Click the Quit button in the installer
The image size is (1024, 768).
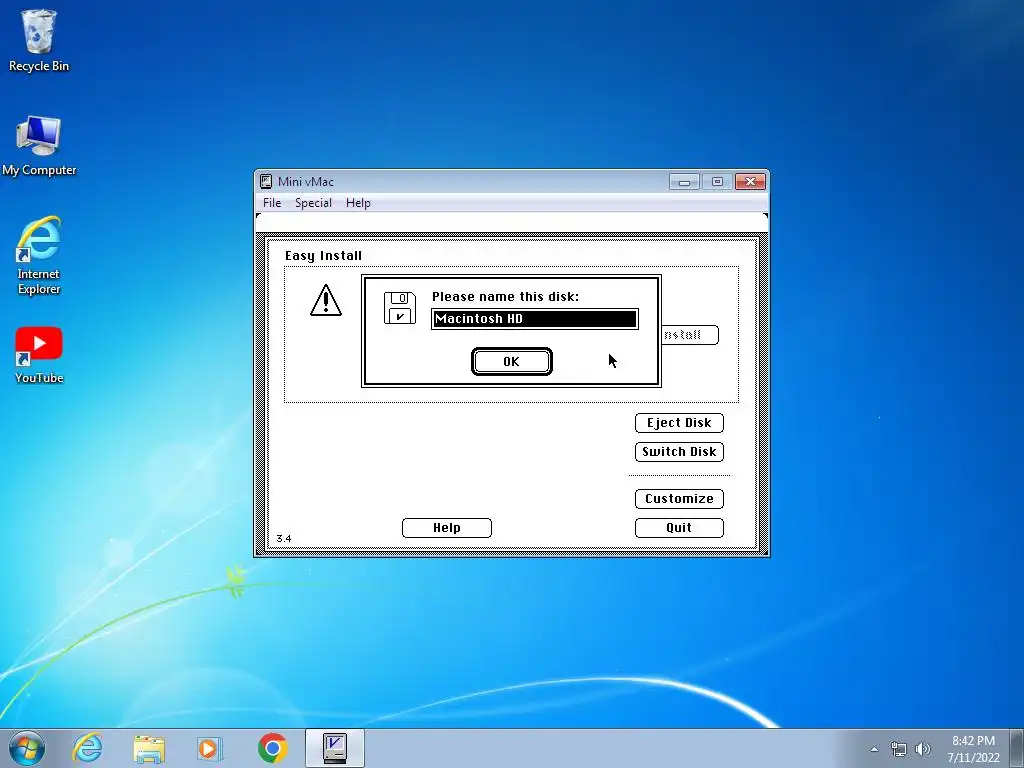pyautogui.click(x=679, y=528)
